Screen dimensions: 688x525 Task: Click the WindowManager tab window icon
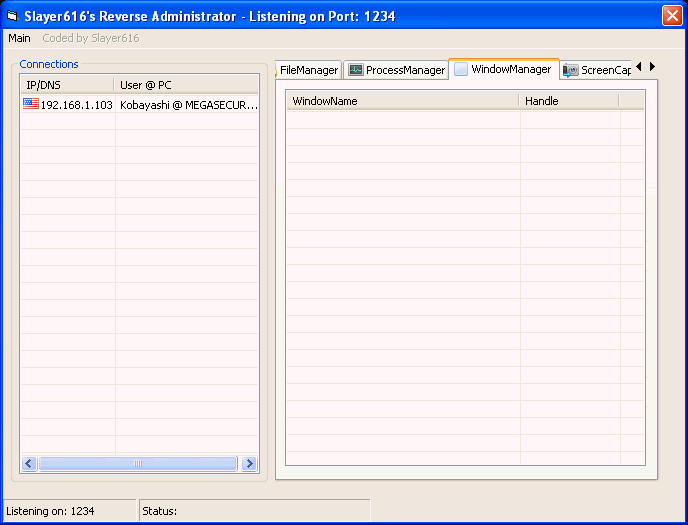point(461,69)
